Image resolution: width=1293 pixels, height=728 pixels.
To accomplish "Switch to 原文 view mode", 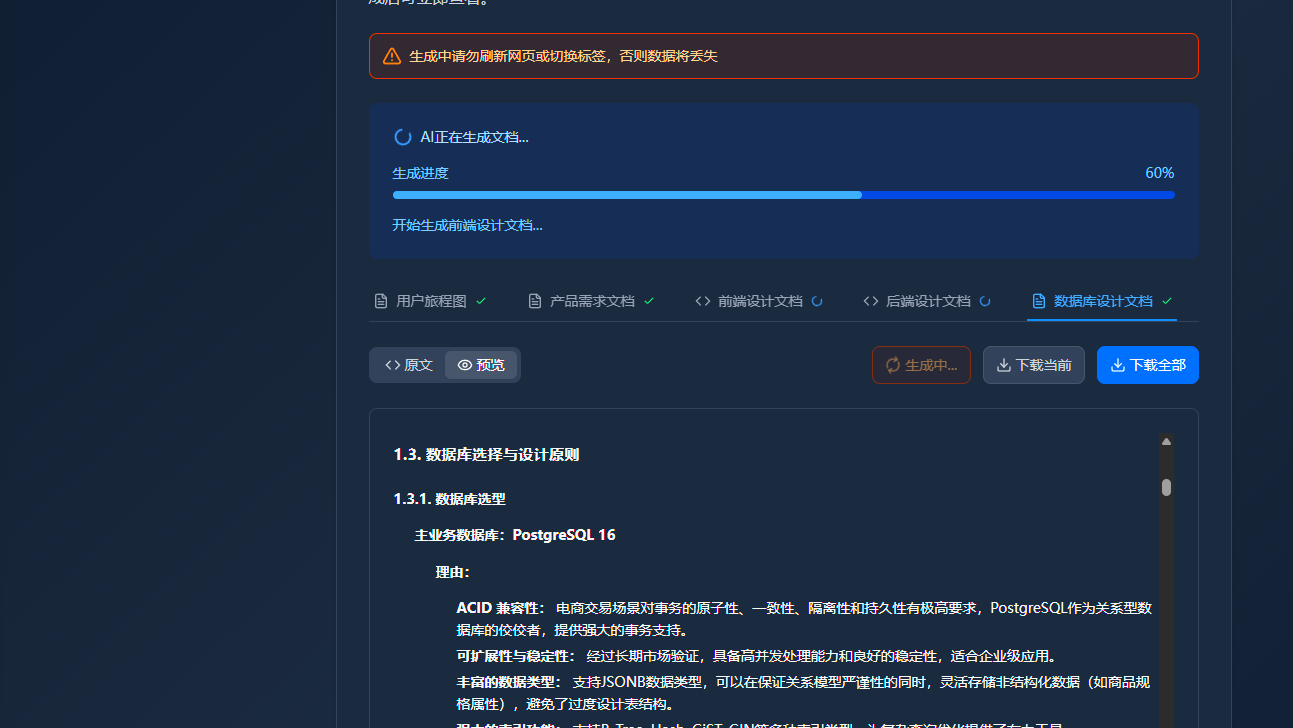I will click(406, 365).
